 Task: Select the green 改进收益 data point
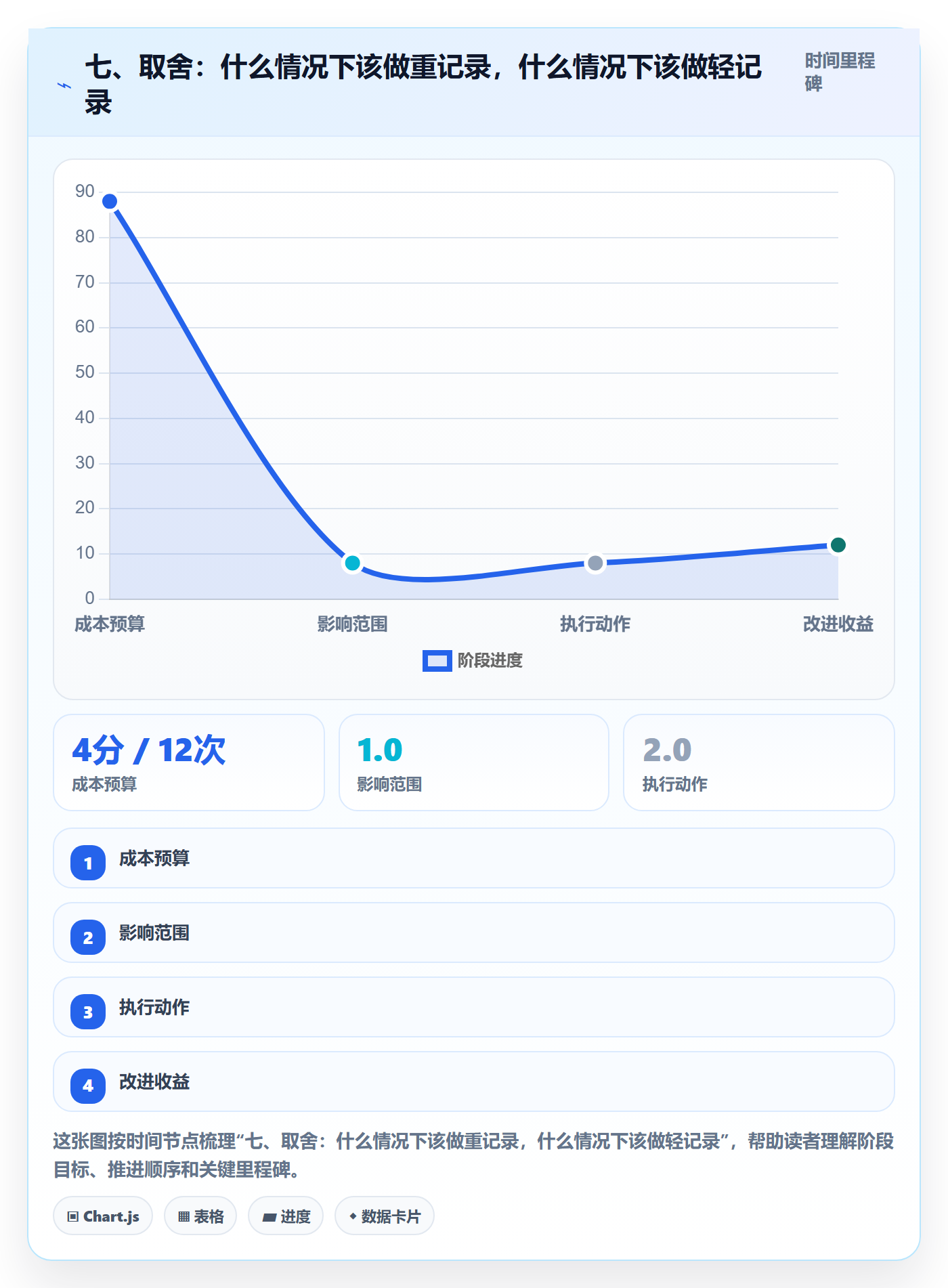(838, 545)
